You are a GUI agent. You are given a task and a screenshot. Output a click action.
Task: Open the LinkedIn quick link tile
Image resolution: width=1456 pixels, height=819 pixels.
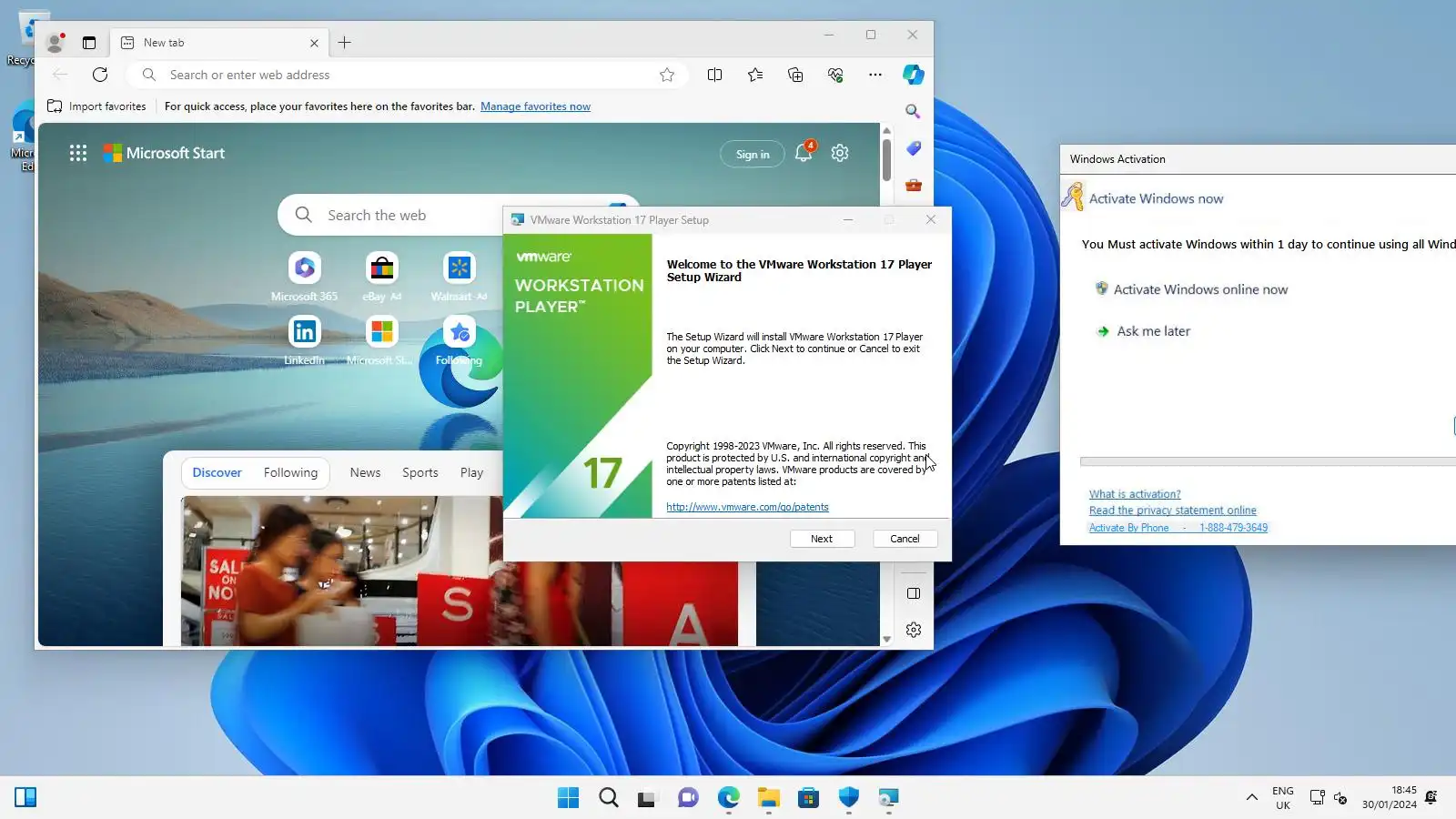click(304, 340)
